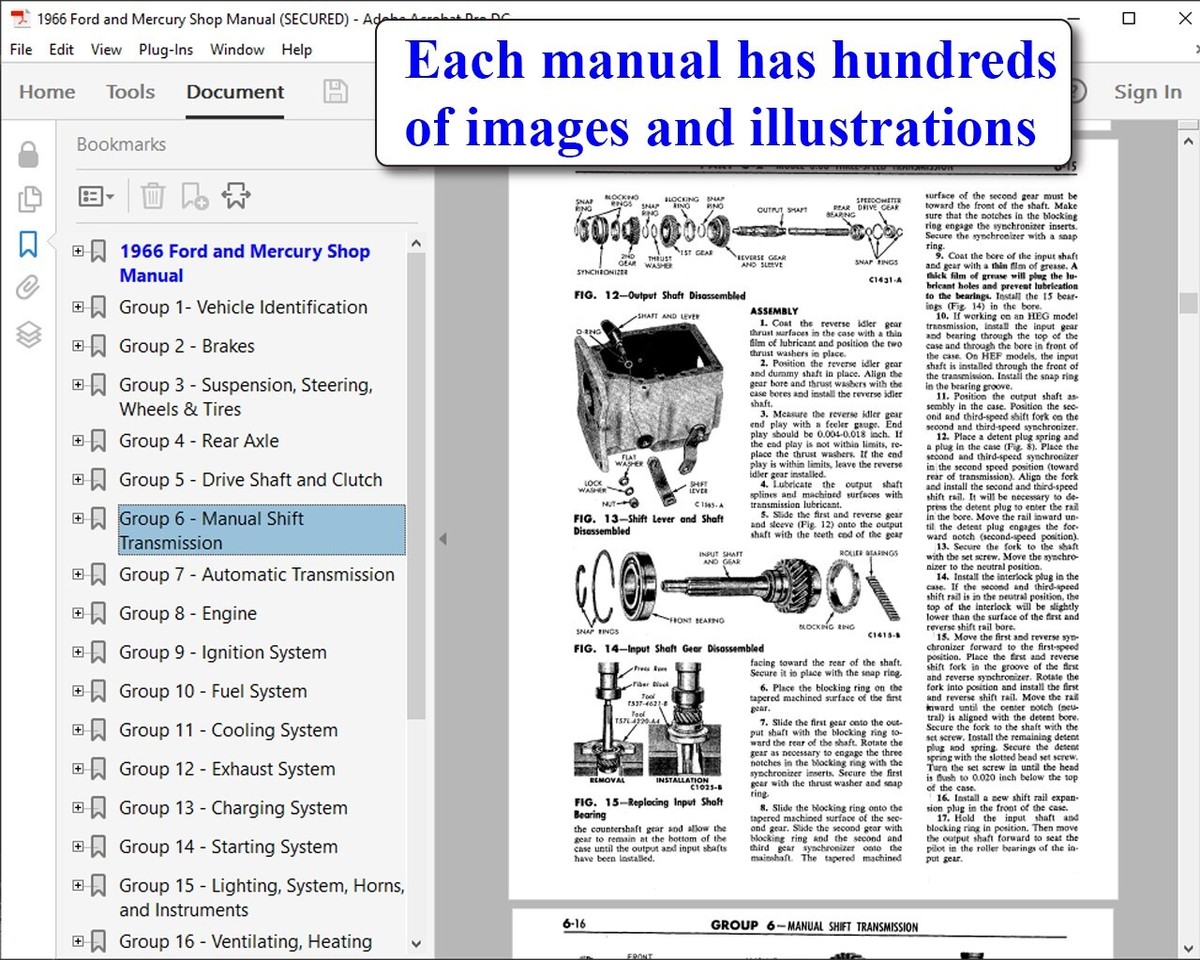
Task: Click delete bookmark trash icon
Action: pos(153,196)
